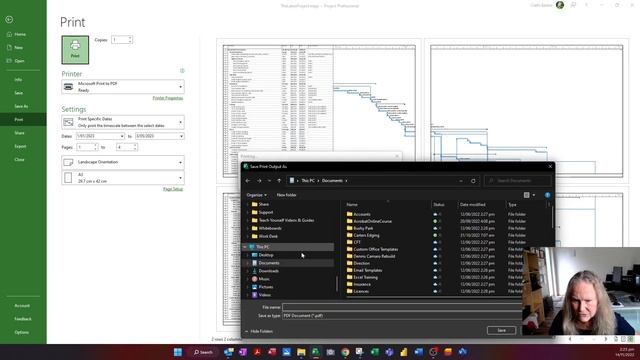Click the Save button in dialog
The image size is (640, 360).
click(x=501, y=330)
